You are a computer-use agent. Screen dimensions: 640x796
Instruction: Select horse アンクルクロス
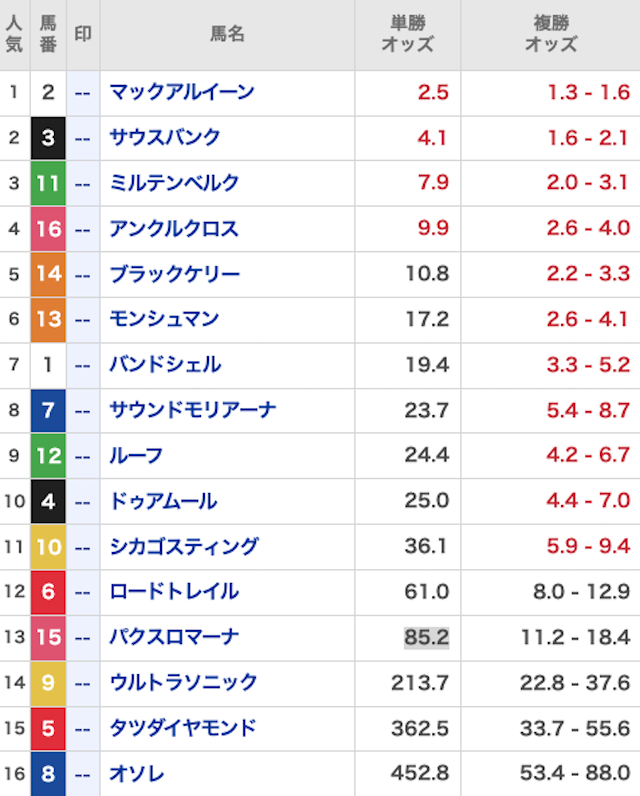[174, 229]
